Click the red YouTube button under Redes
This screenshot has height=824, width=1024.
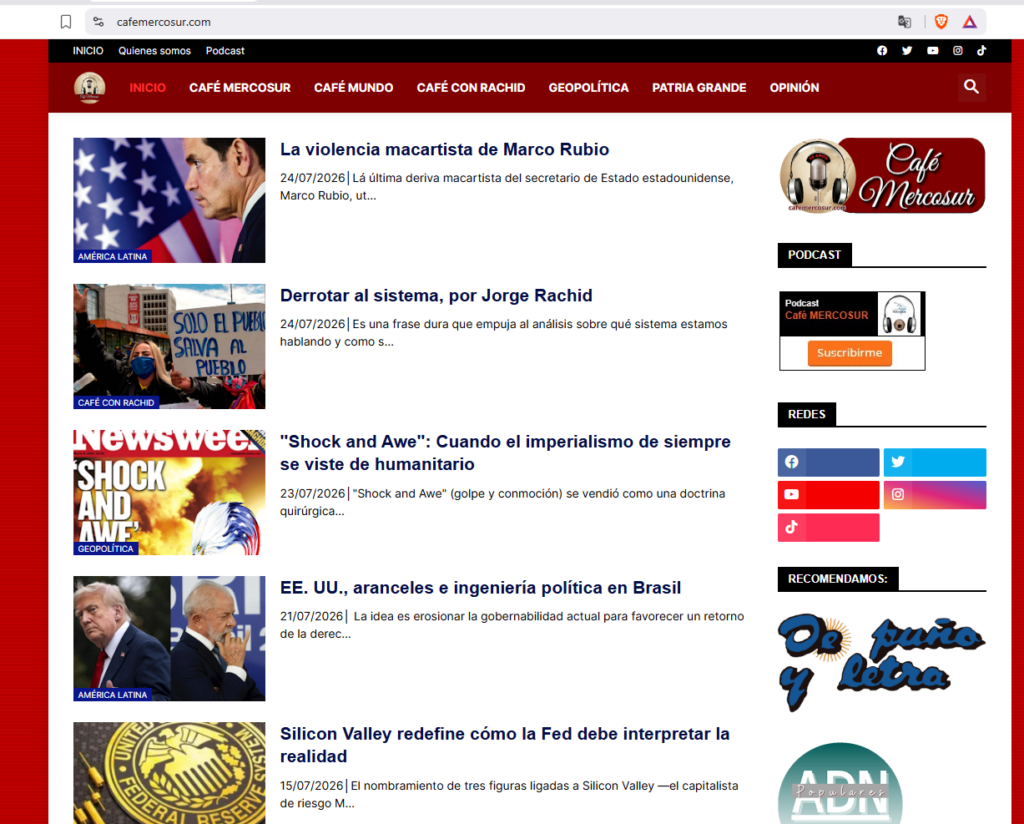click(828, 494)
